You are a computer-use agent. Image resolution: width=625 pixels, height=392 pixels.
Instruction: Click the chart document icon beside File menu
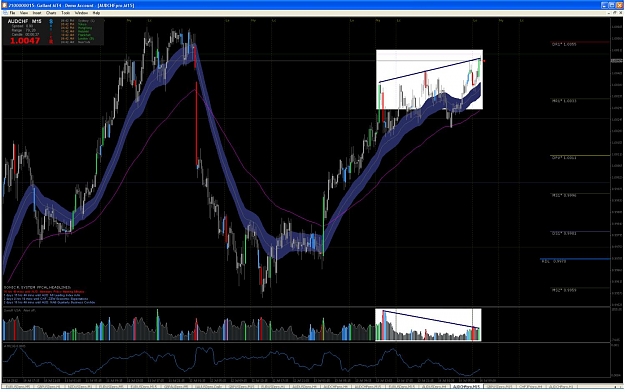pyautogui.click(x=5, y=13)
